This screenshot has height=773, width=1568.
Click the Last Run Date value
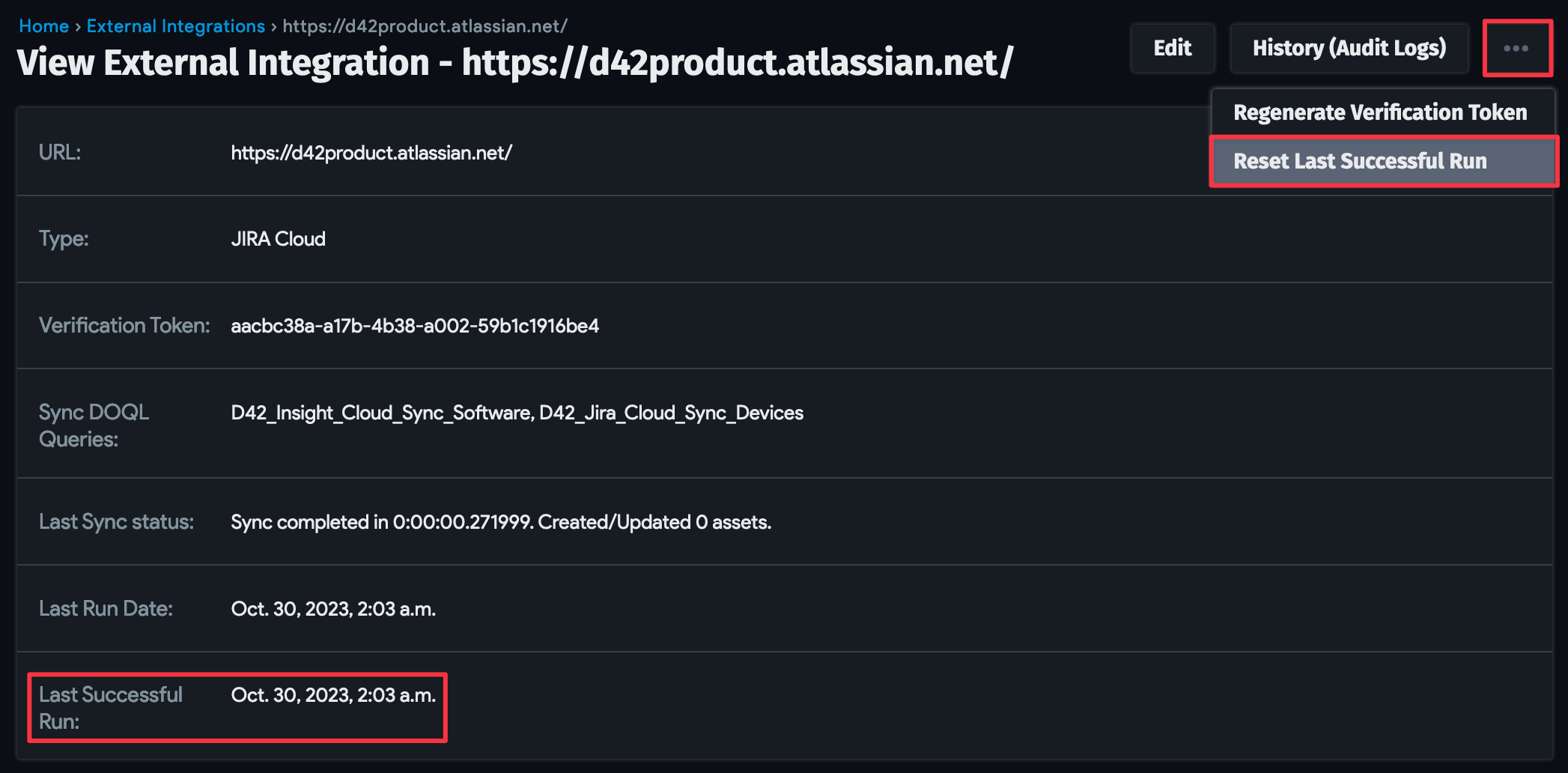pyautogui.click(x=333, y=609)
